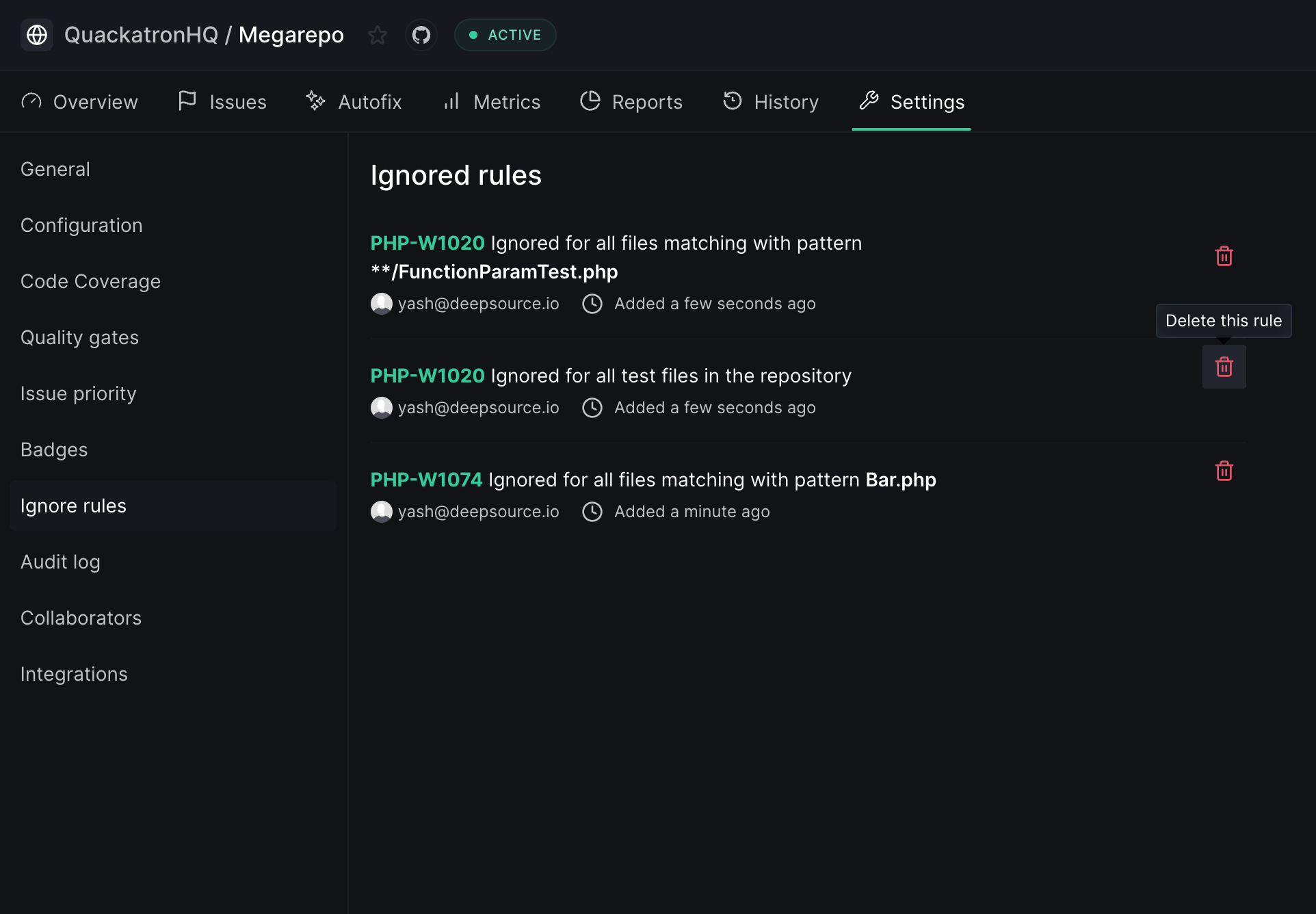This screenshot has height=914, width=1316.
Task: Delete the Bar.php ignore rule
Action: (x=1224, y=471)
